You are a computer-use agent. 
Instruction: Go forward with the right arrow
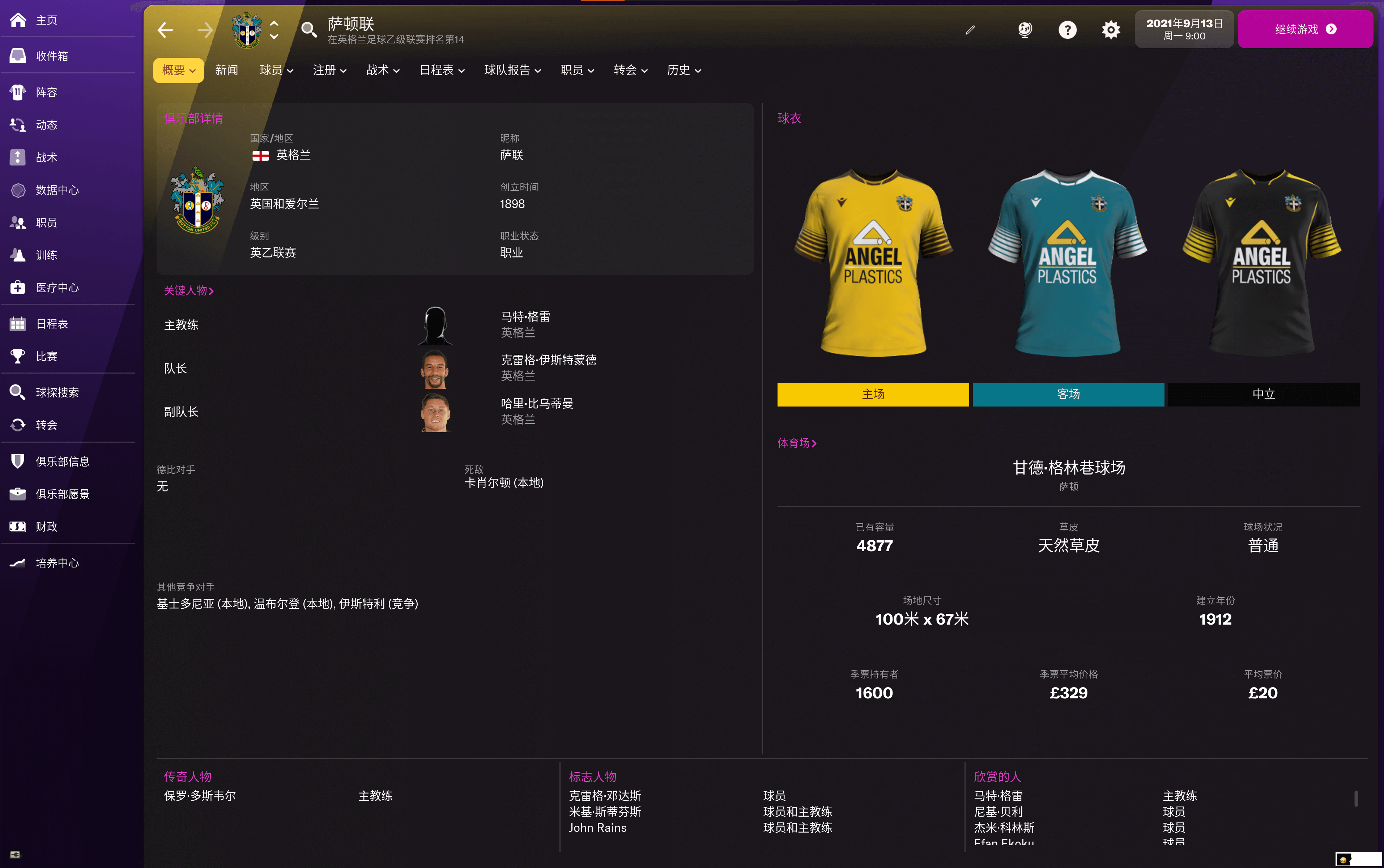[x=205, y=30]
